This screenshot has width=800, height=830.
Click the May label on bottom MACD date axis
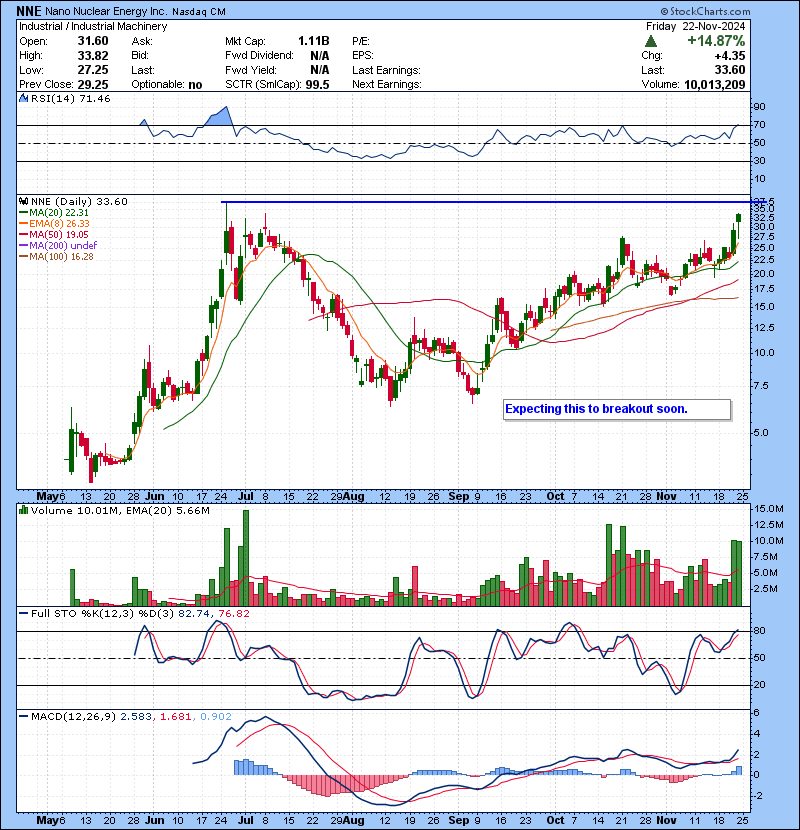point(48,820)
